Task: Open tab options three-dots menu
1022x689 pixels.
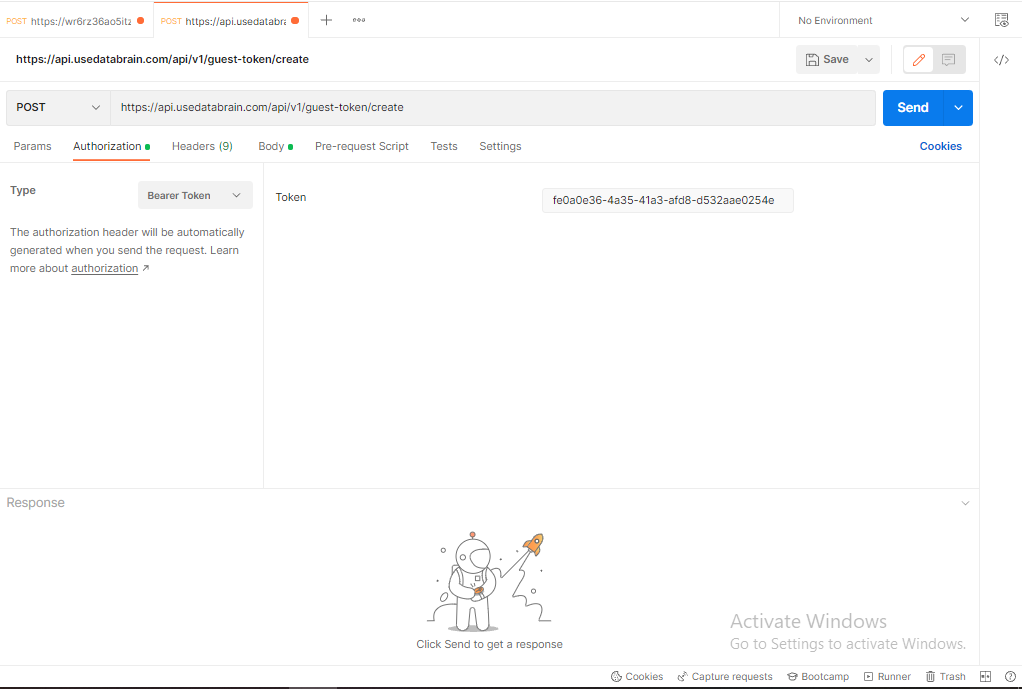Action: pos(358,20)
